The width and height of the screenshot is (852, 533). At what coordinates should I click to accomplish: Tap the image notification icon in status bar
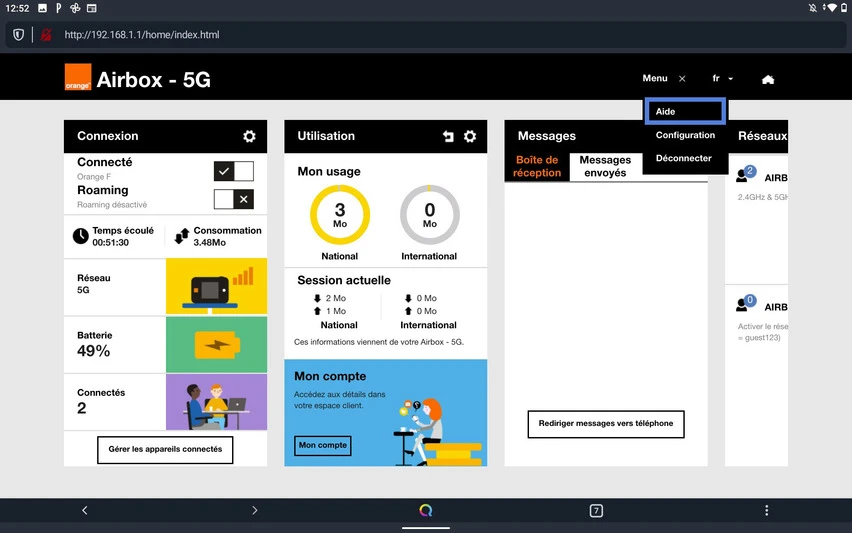click(x=42, y=8)
